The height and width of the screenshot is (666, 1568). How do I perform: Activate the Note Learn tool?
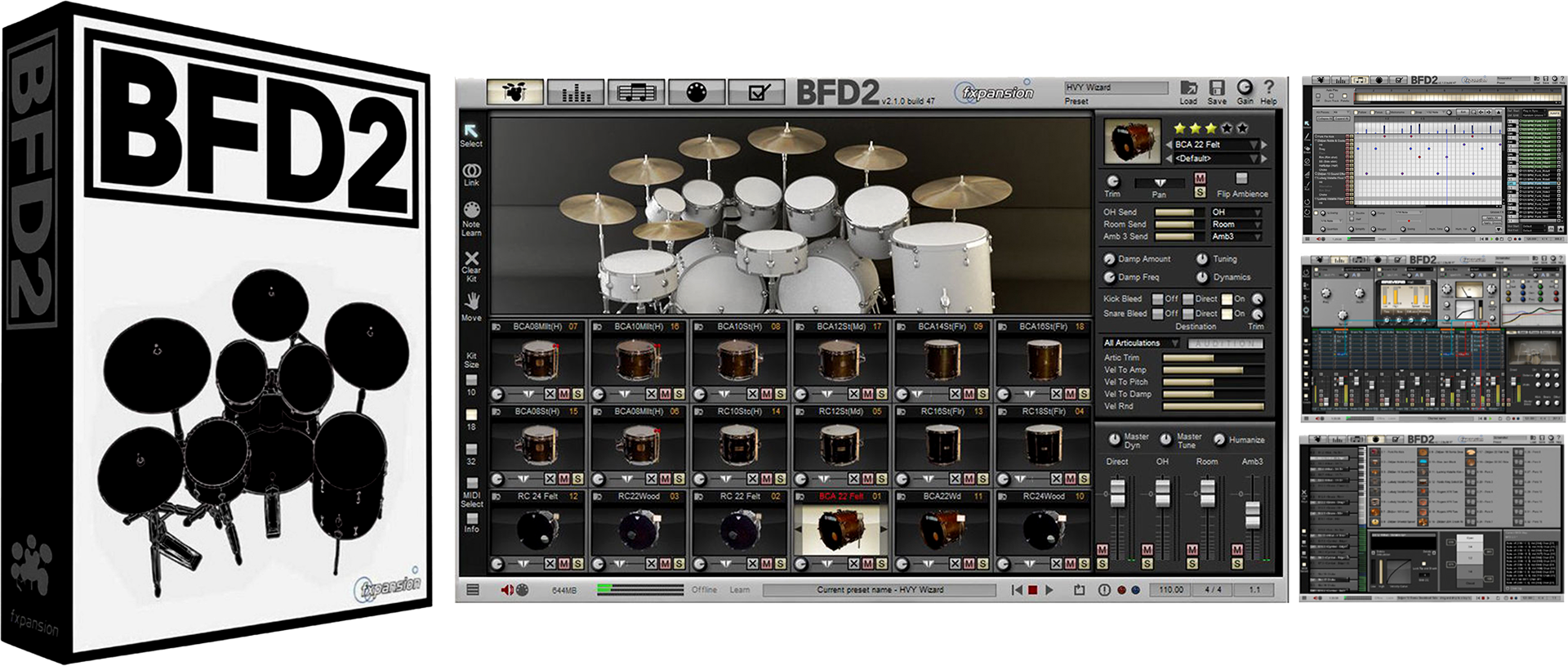click(471, 211)
